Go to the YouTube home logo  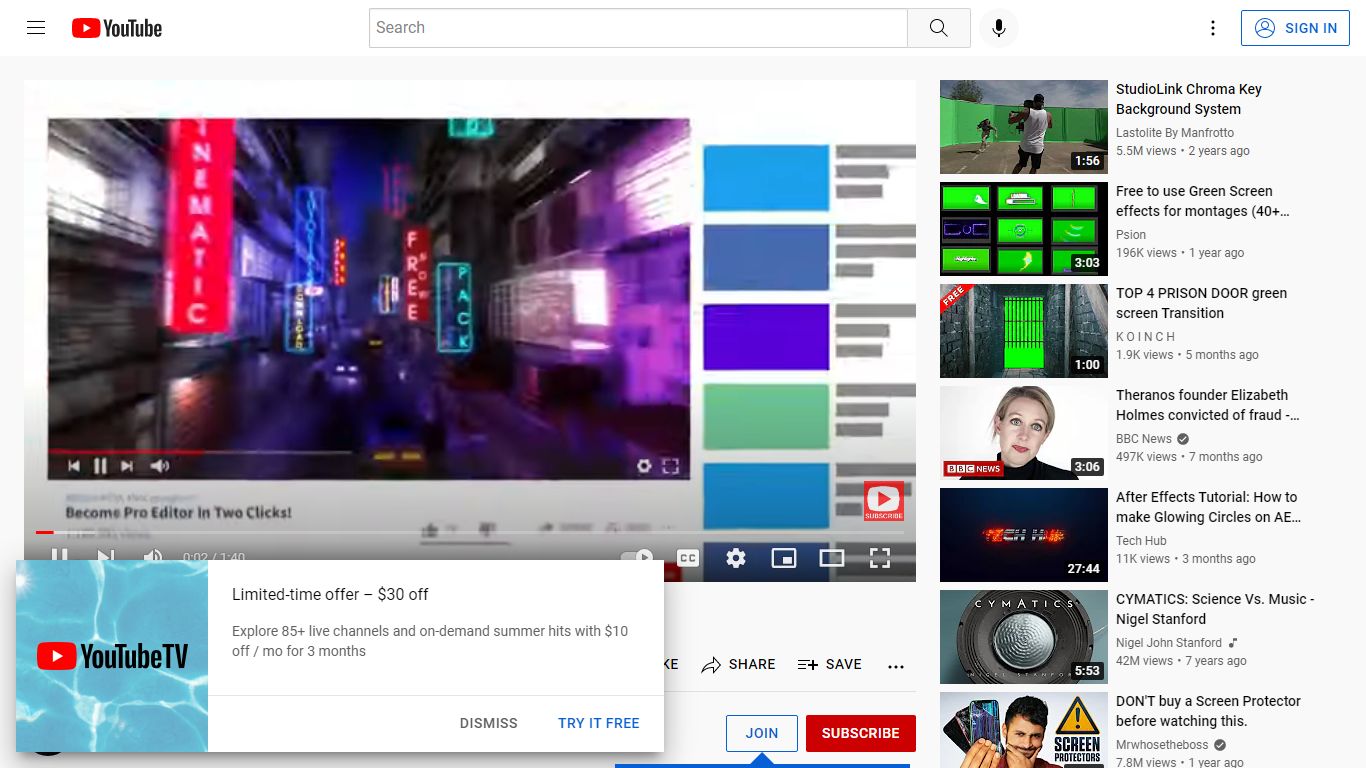(117, 28)
